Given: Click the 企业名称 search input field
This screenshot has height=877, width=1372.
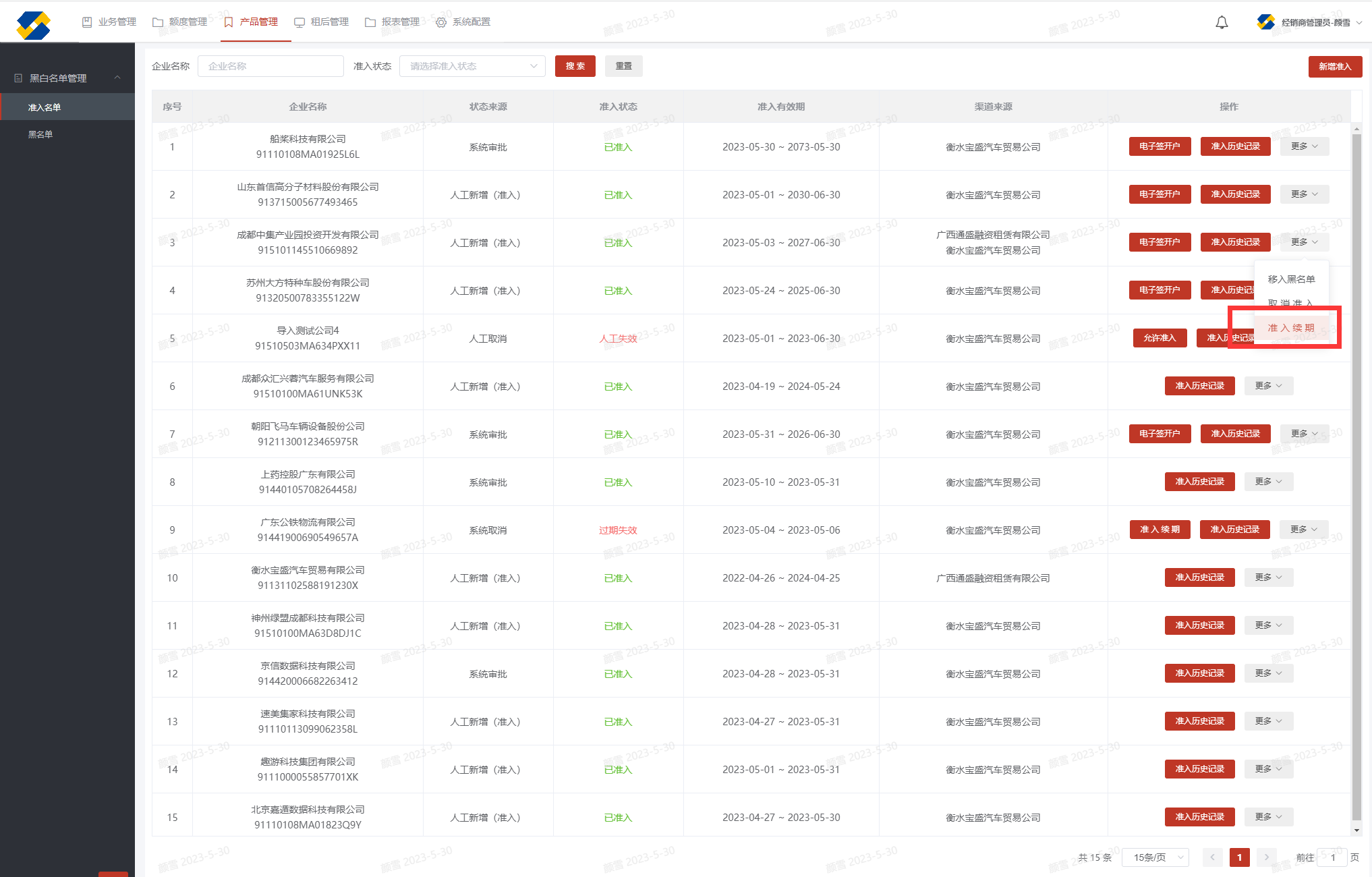Looking at the screenshot, I should click(270, 66).
